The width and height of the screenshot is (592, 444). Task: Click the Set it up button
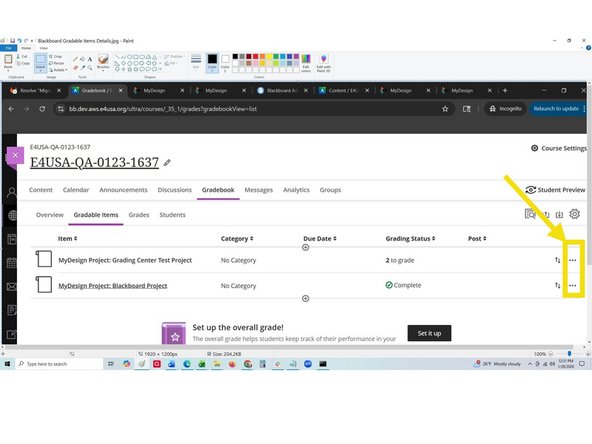click(x=429, y=333)
